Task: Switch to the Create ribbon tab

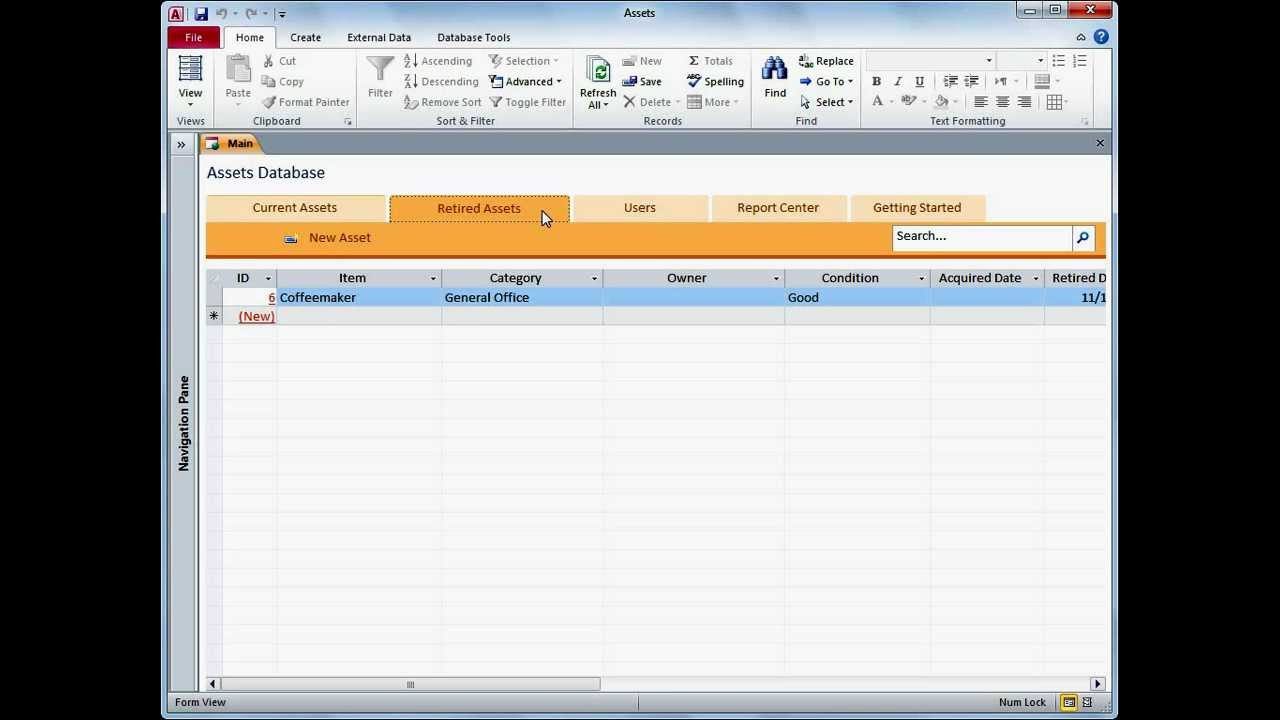Action: click(x=306, y=38)
